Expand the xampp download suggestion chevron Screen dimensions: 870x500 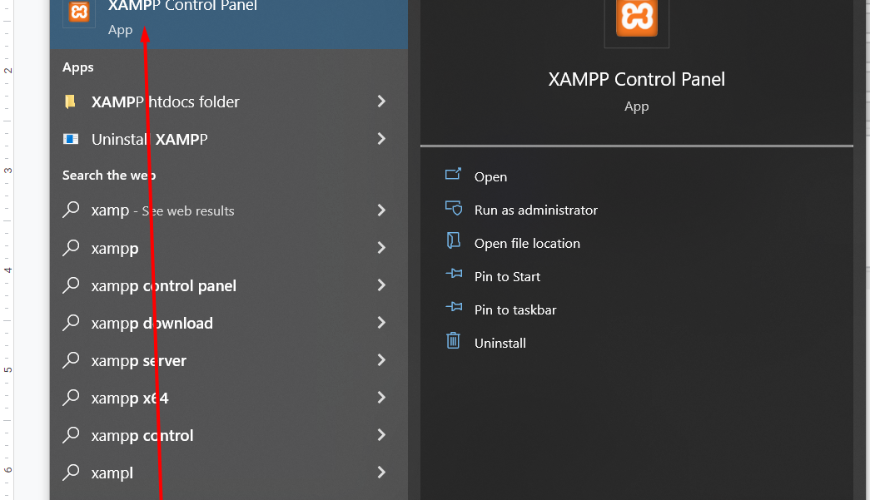[381, 322]
